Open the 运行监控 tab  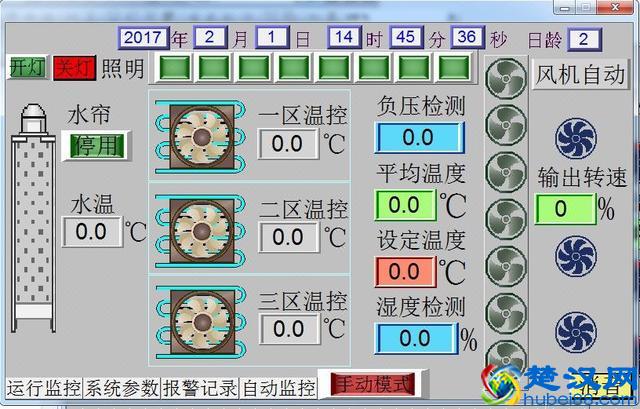tap(44, 387)
